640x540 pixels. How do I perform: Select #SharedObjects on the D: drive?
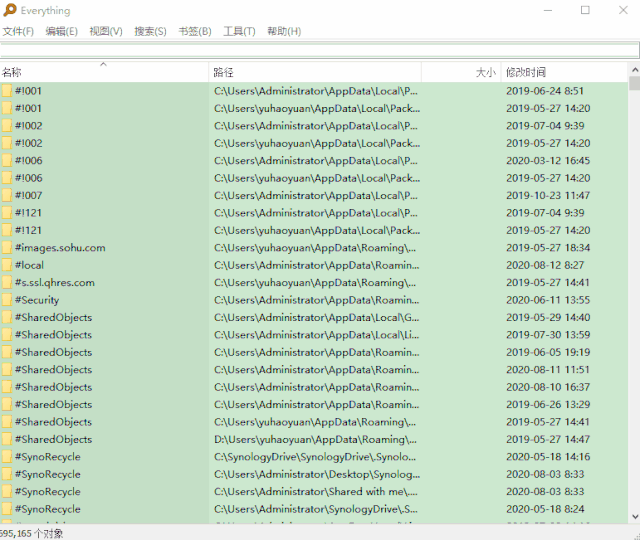[314, 439]
